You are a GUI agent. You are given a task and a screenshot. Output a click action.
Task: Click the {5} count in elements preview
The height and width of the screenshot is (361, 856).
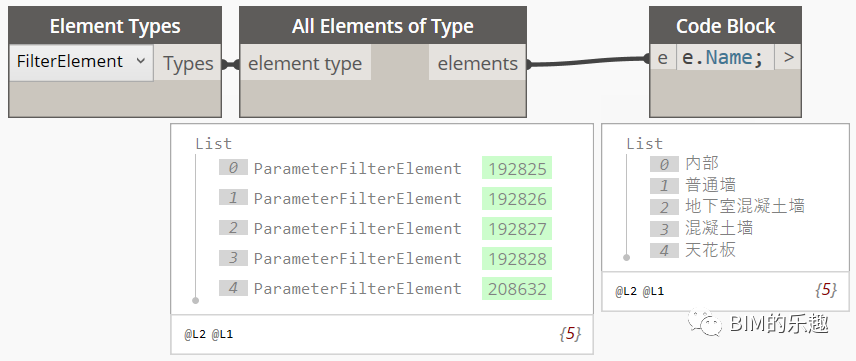[x=570, y=334]
